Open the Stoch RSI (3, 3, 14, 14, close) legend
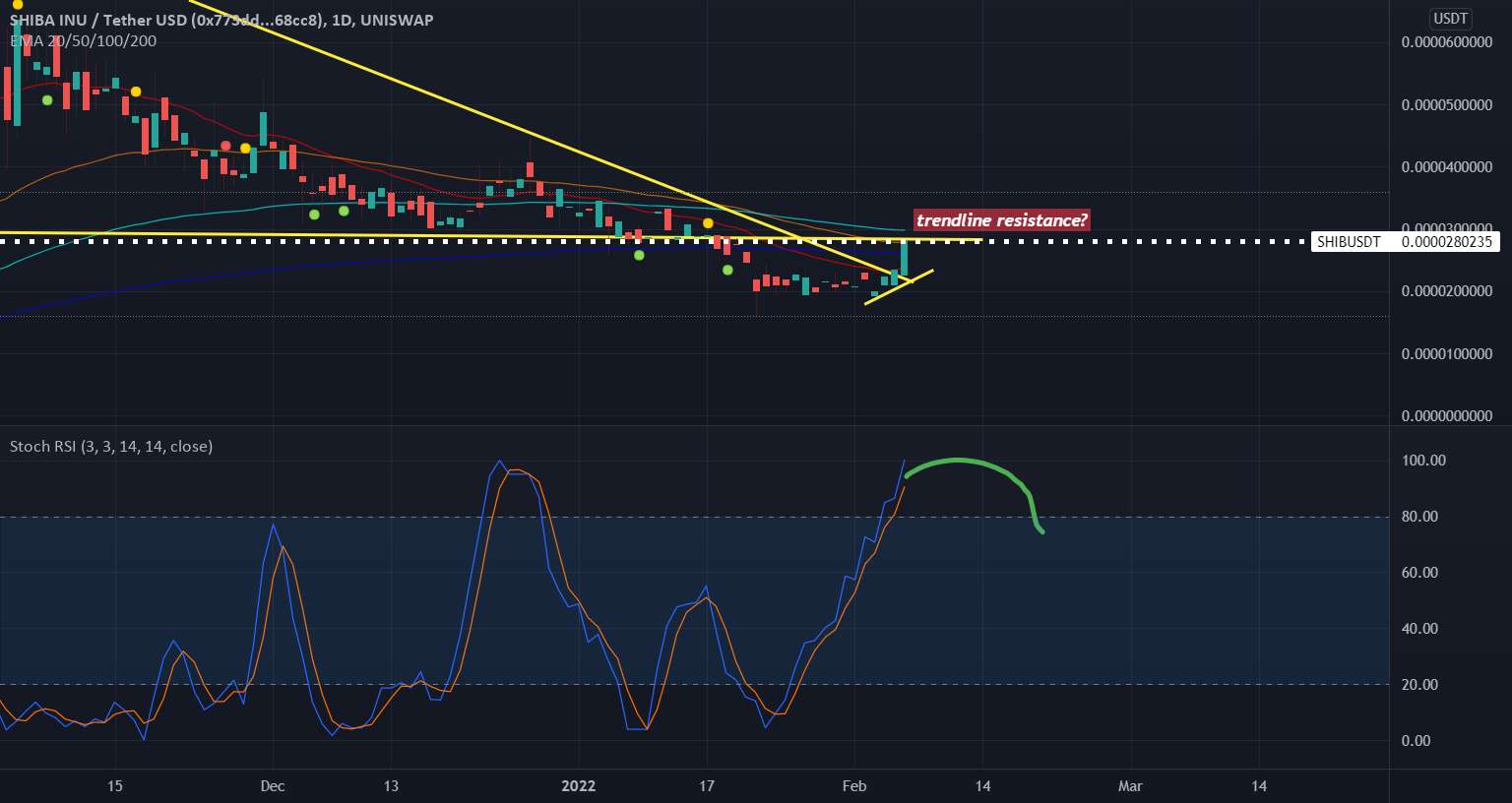Image resolution: width=1512 pixels, height=803 pixels. tap(111, 446)
